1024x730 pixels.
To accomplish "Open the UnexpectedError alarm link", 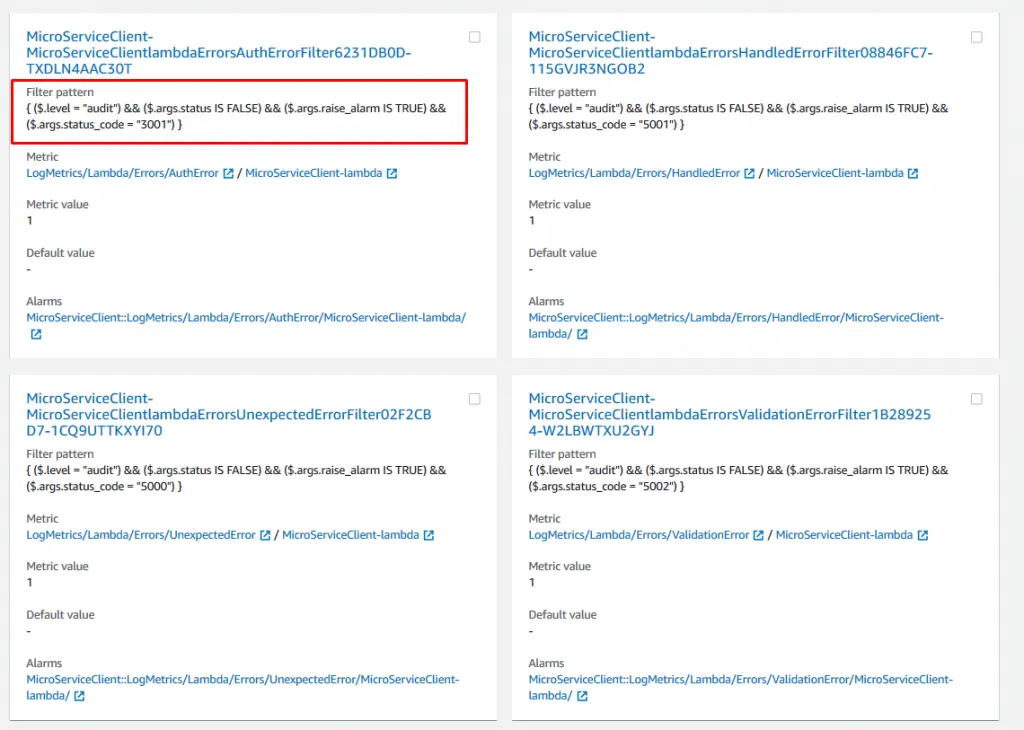I will (x=242, y=680).
